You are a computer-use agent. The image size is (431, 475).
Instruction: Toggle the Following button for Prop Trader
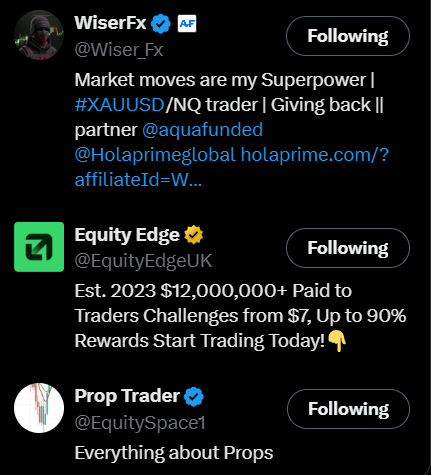point(348,409)
